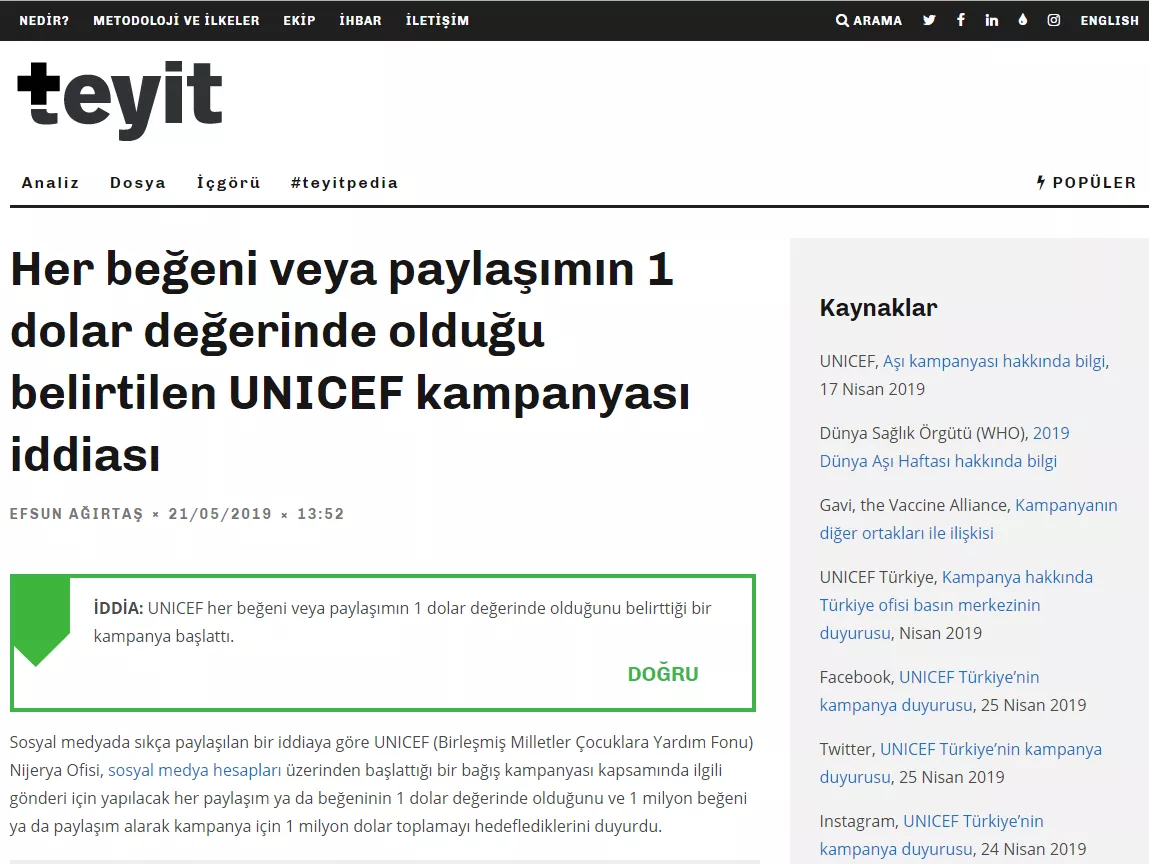Click the green bookmark ribbon in claim box
This screenshot has height=864, width=1149.
(41, 622)
